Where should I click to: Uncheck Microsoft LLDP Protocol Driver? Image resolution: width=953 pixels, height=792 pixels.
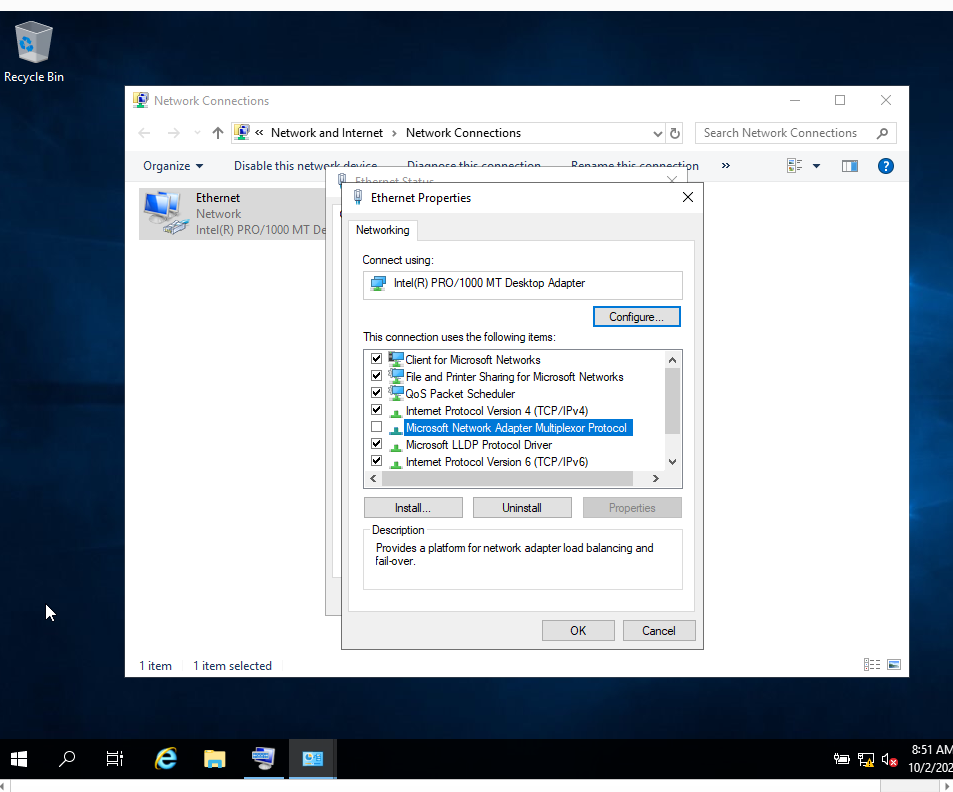(377, 444)
